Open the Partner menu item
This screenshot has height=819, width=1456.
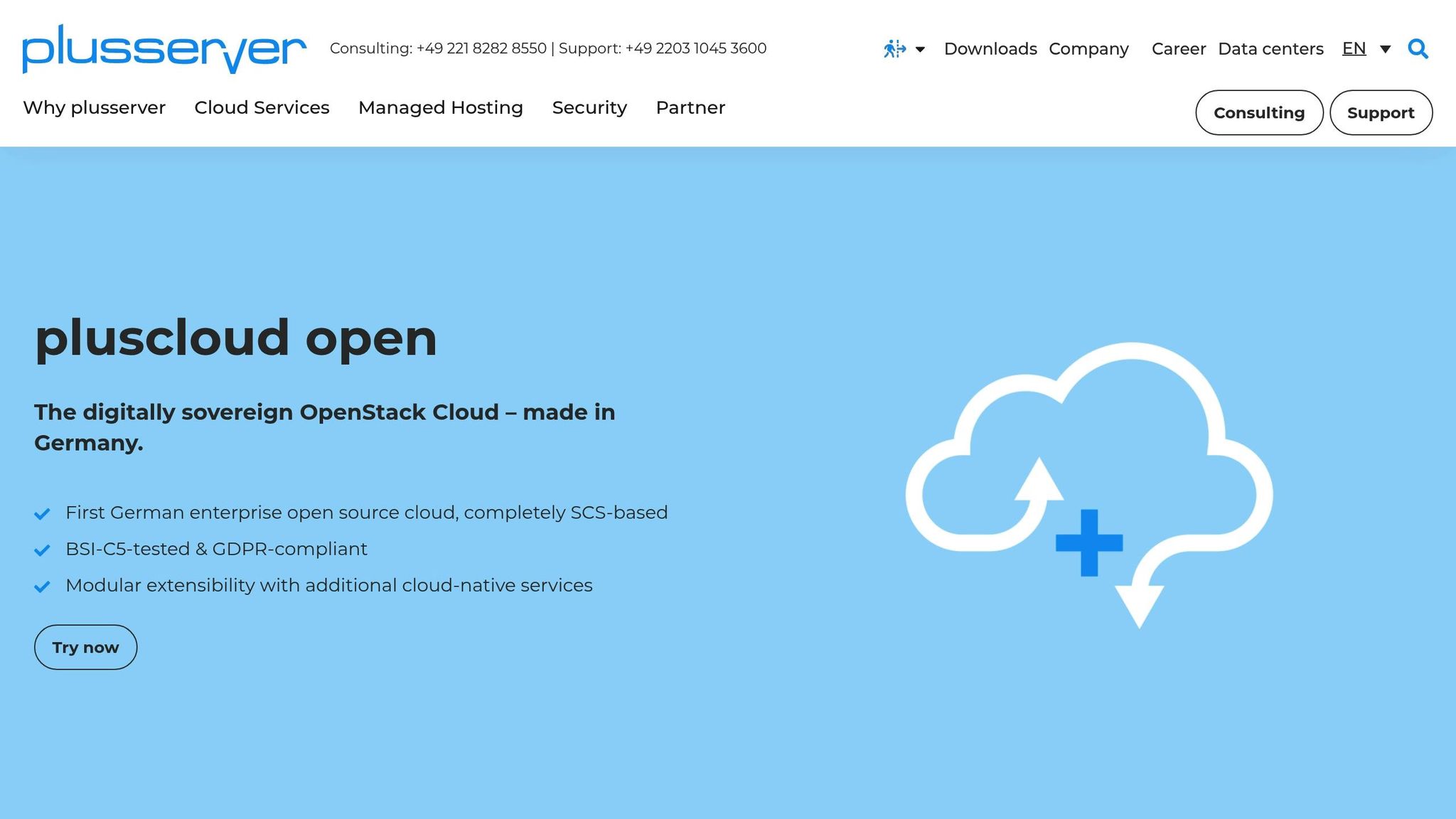(690, 107)
